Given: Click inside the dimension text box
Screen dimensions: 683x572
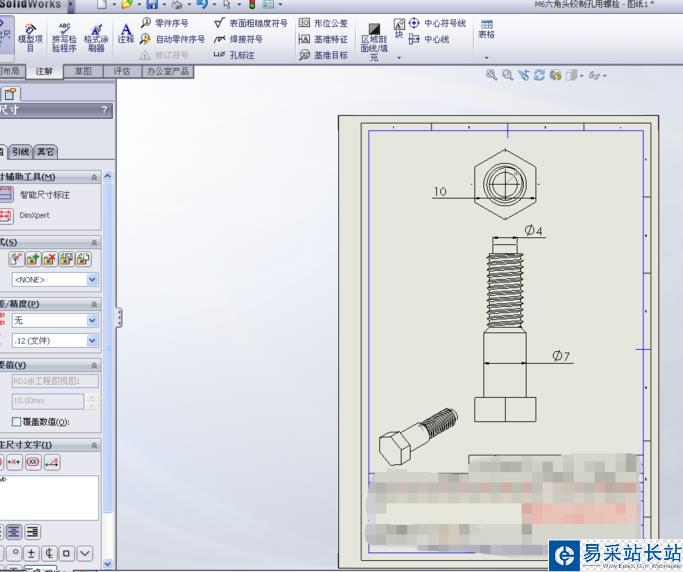Looking at the screenshot, I should [x=49, y=498].
